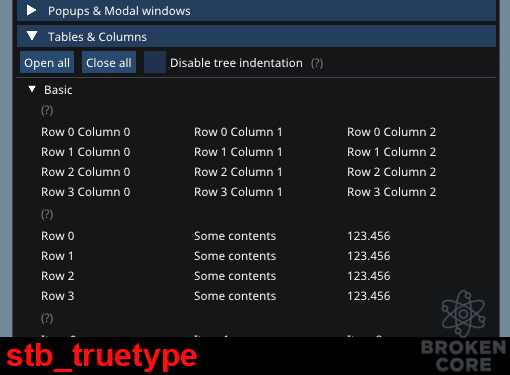Select cell Row 0 Column 2
Screen dimensions: 510x375
click(x=392, y=132)
